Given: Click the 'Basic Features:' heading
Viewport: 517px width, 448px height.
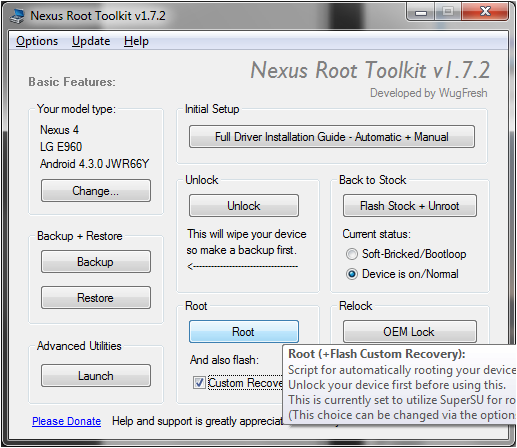Looking at the screenshot, I should pos(72,82).
